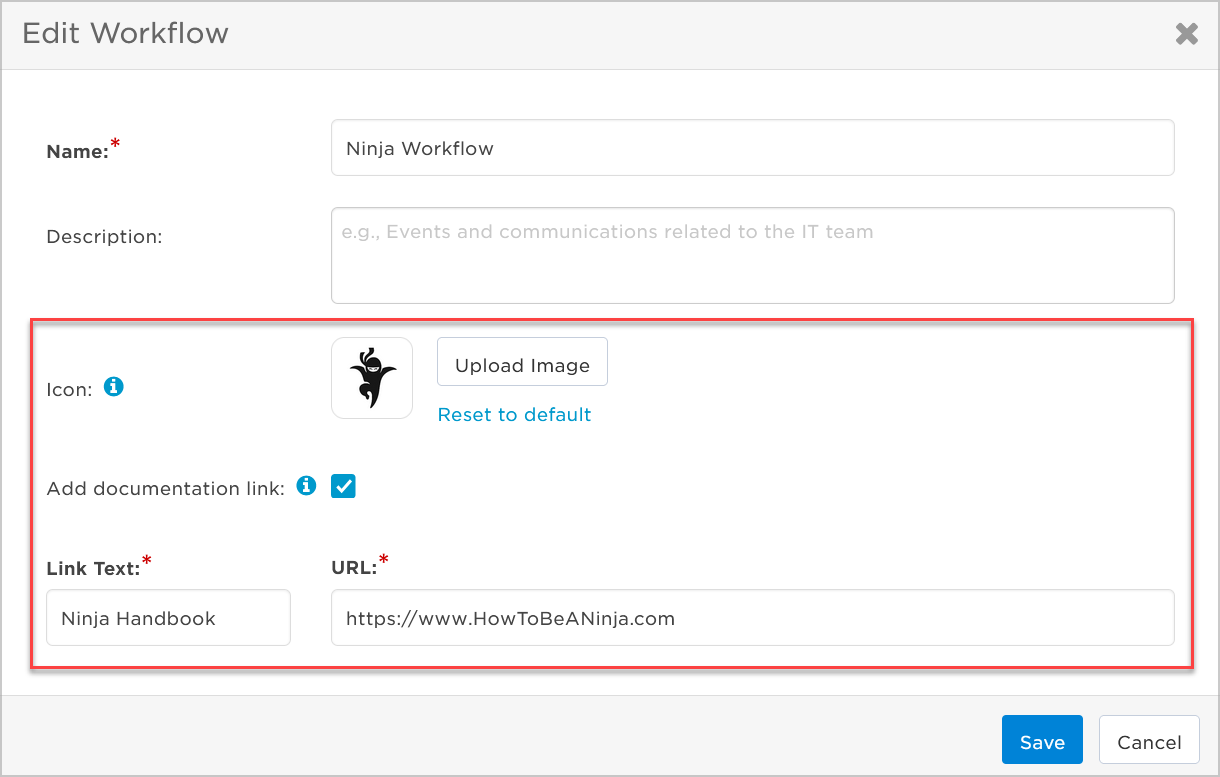Click the Reset to default link
Screen dimensions: 1220x777
pos(514,414)
